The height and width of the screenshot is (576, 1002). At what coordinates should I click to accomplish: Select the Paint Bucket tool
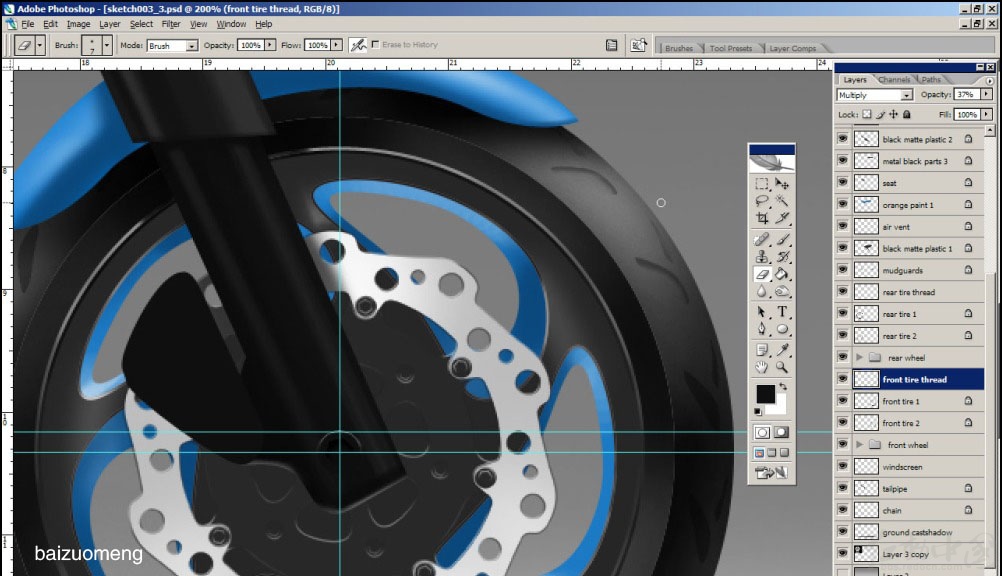[x=782, y=274]
